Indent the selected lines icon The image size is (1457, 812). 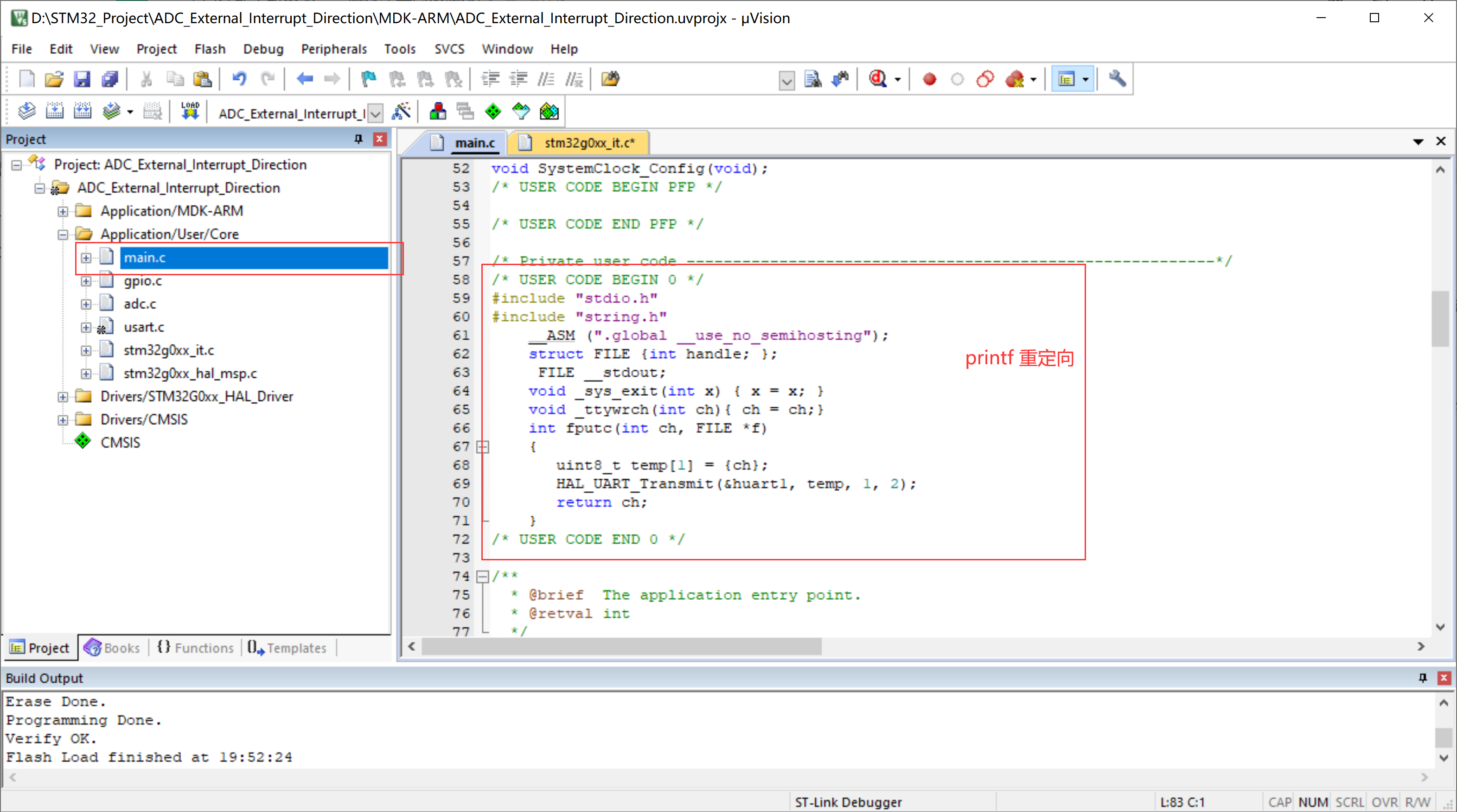point(490,79)
